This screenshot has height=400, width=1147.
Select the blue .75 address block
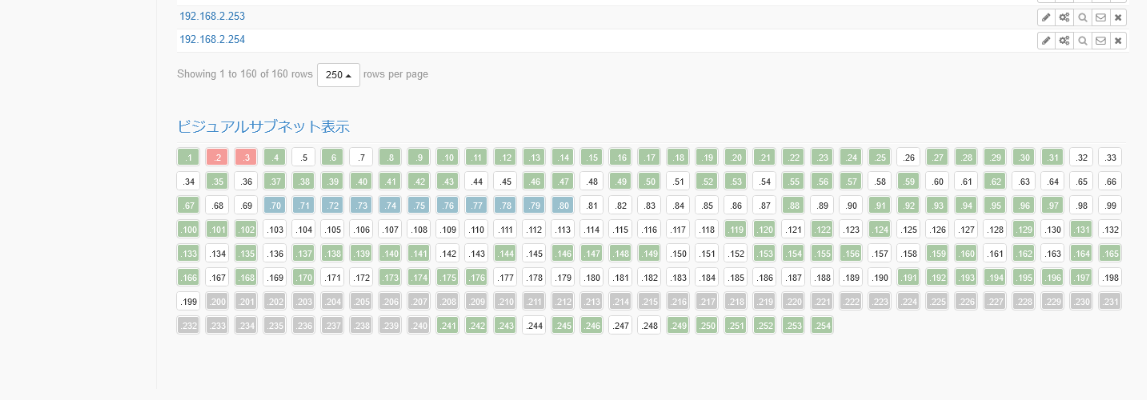pos(419,205)
